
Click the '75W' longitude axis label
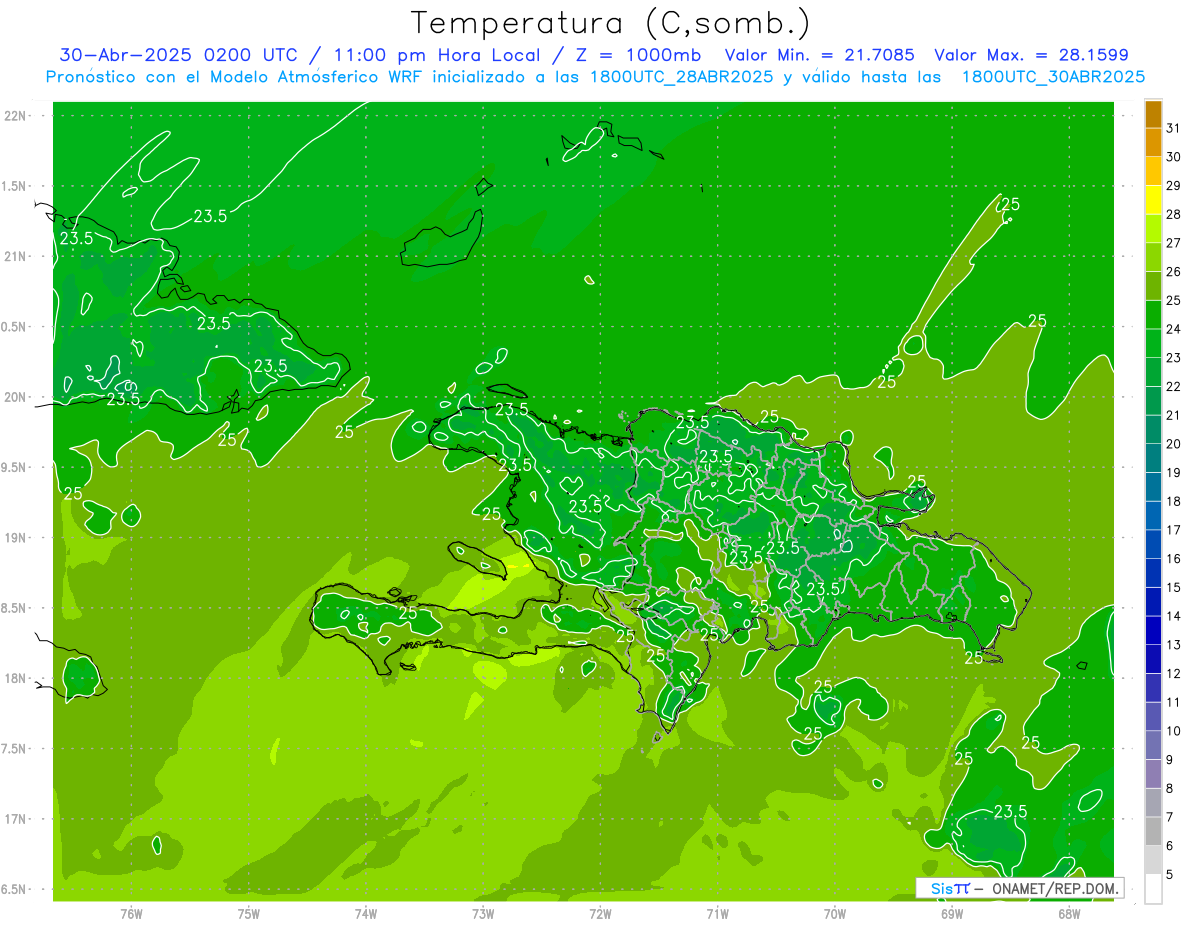coord(249,913)
